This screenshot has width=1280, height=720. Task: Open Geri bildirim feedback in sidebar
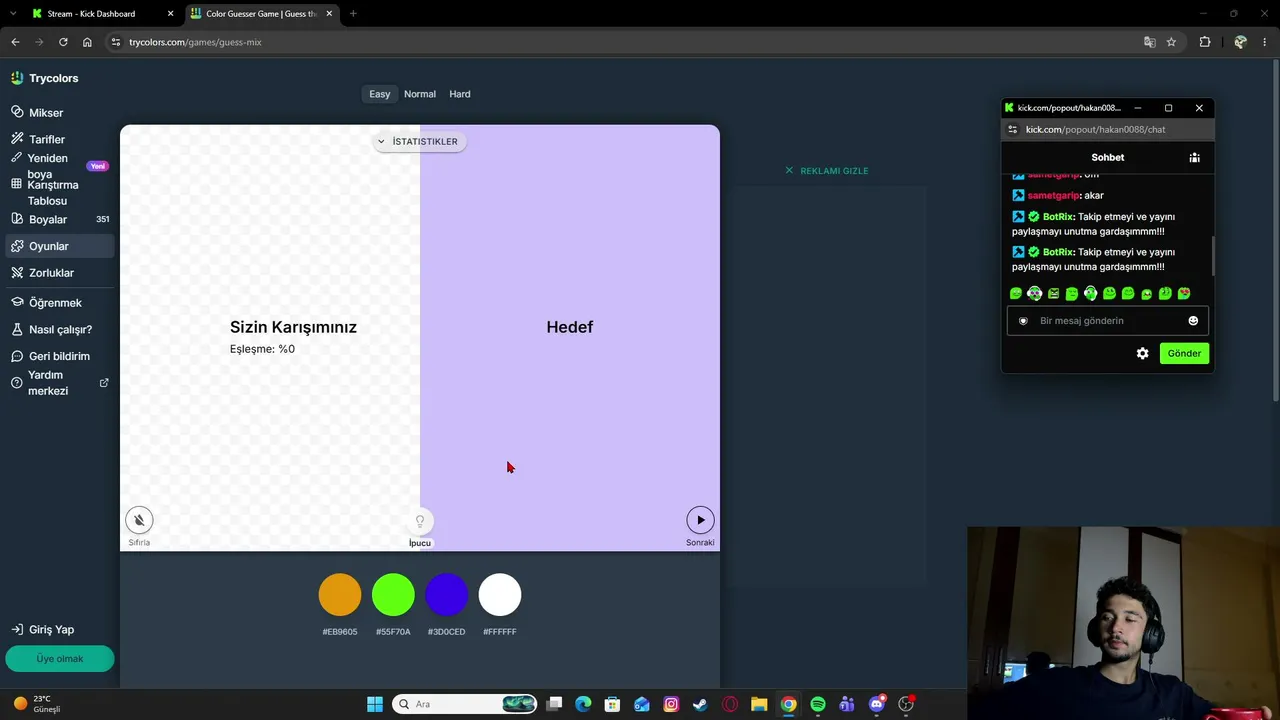[x=59, y=356]
